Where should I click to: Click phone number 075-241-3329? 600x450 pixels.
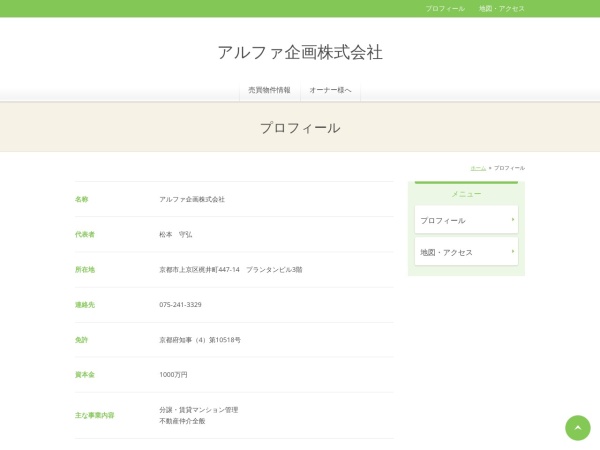coord(180,305)
